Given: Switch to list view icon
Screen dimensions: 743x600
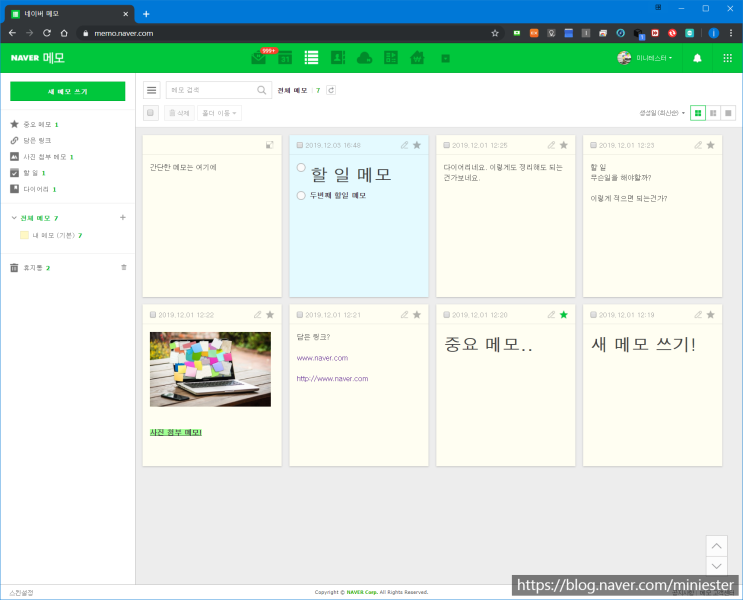Looking at the screenshot, I should click(x=728, y=113).
